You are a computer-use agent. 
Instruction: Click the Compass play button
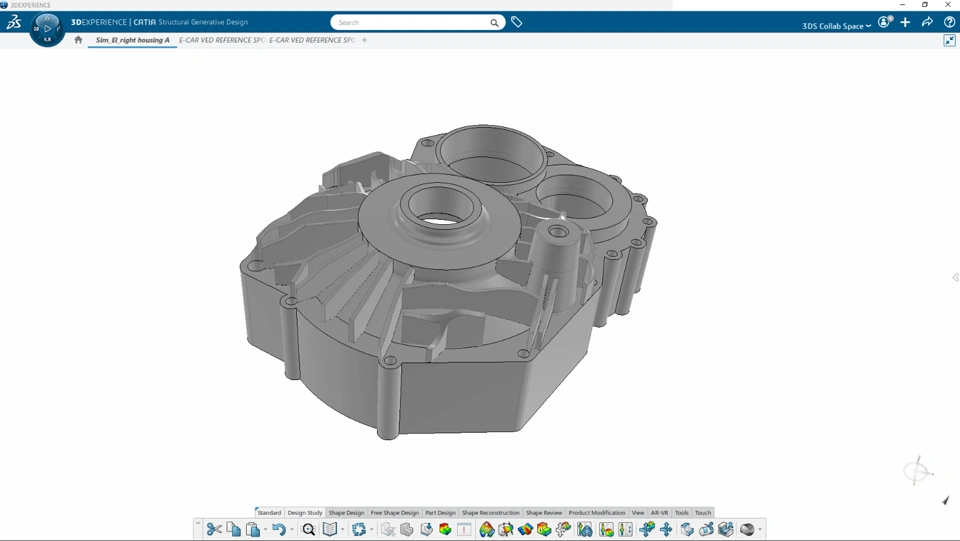(x=47, y=29)
